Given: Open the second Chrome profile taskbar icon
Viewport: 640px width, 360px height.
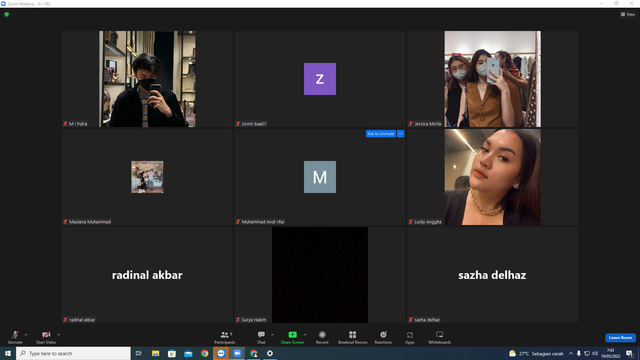Looking at the screenshot, I should tap(253, 353).
